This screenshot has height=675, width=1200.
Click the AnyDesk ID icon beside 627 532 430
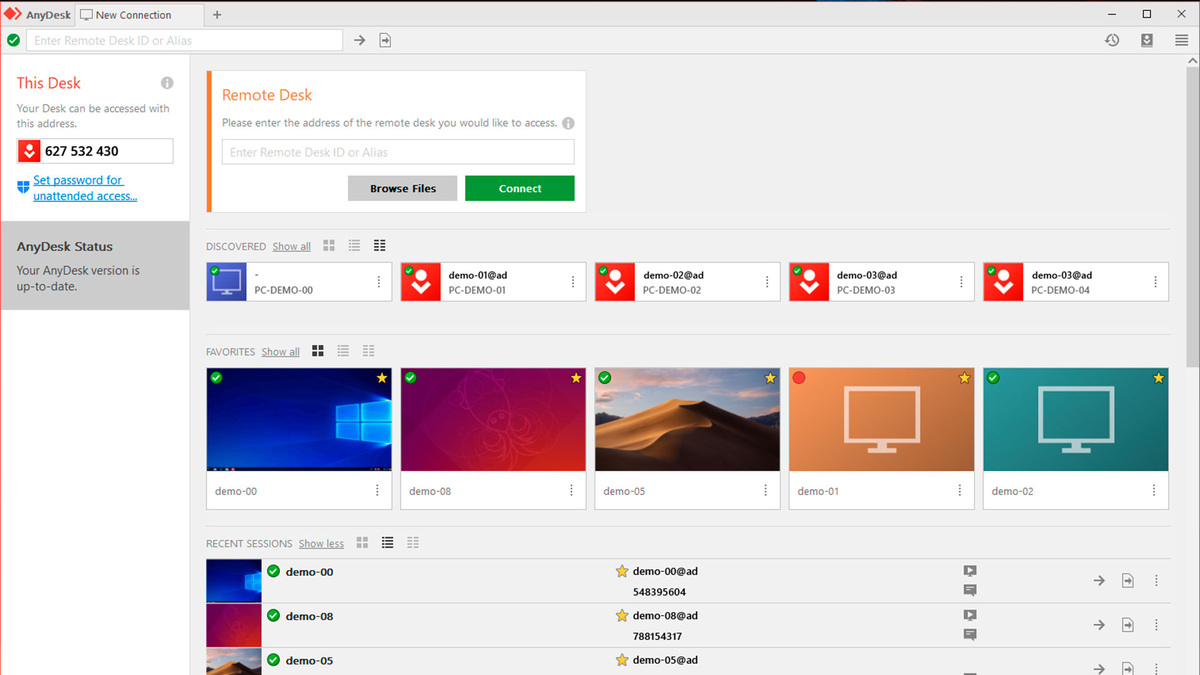(x=29, y=151)
